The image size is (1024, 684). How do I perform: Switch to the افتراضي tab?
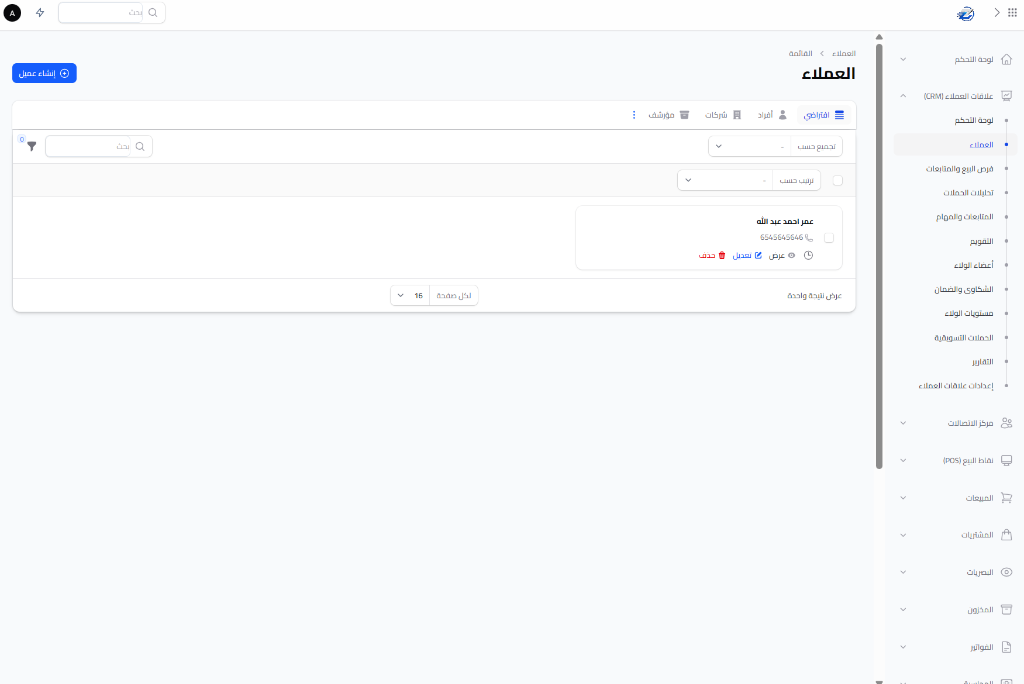click(824, 115)
